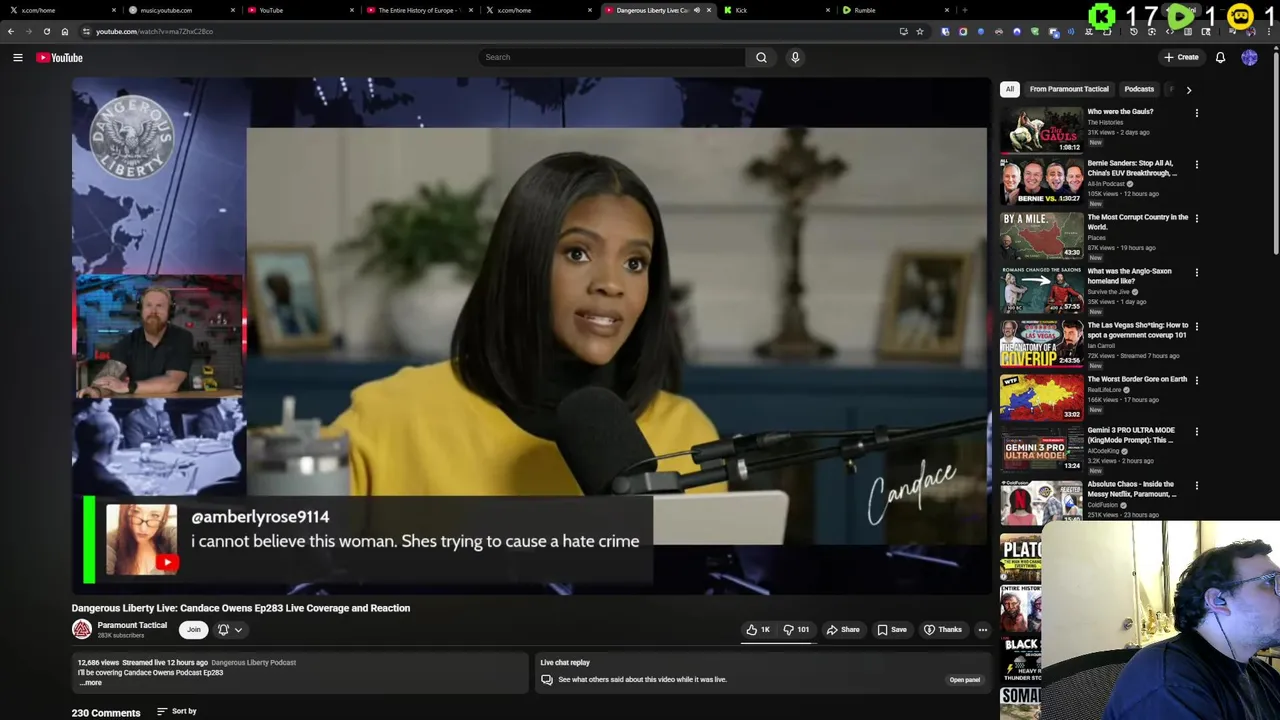Reload the page in the browser toolbar
This screenshot has height=720, width=1280.
click(46, 31)
